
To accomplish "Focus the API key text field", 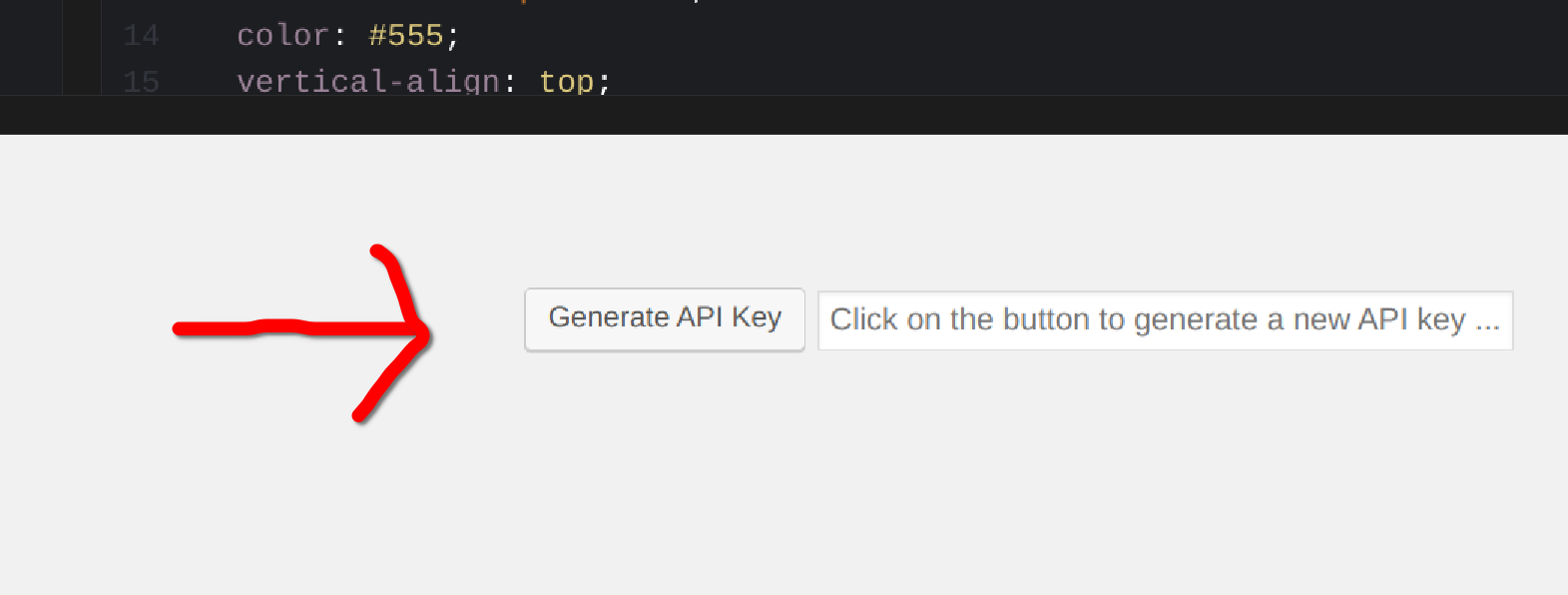I will (x=1164, y=320).
